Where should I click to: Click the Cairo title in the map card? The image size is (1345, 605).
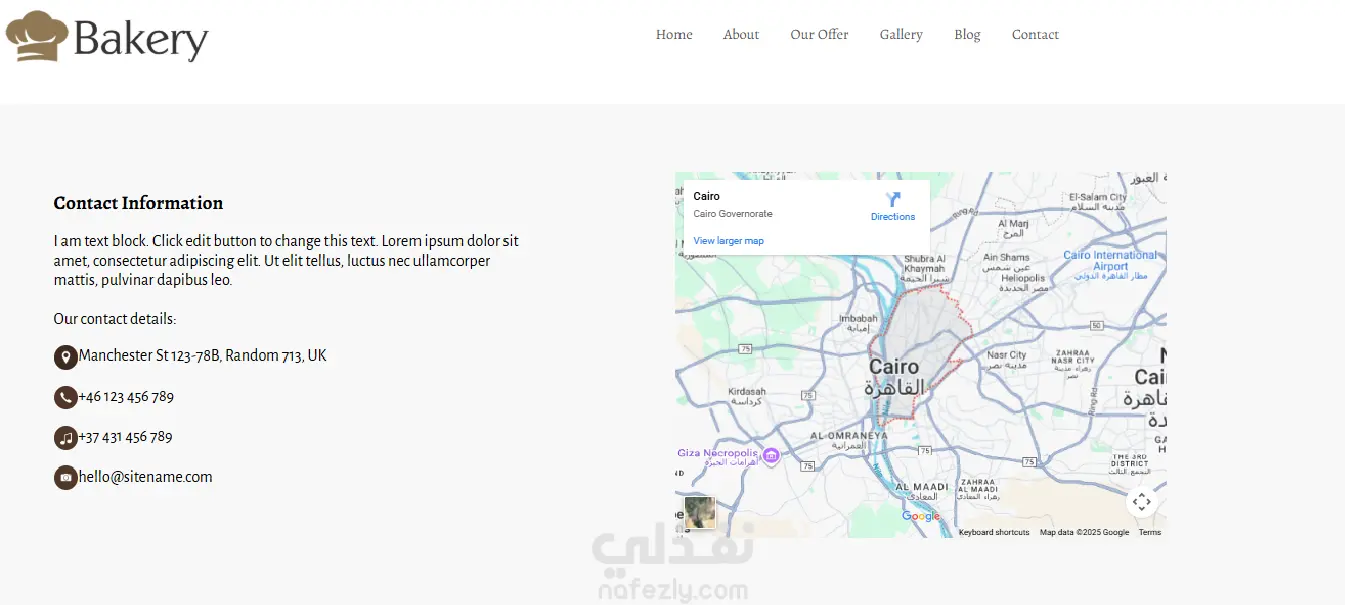(x=706, y=196)
